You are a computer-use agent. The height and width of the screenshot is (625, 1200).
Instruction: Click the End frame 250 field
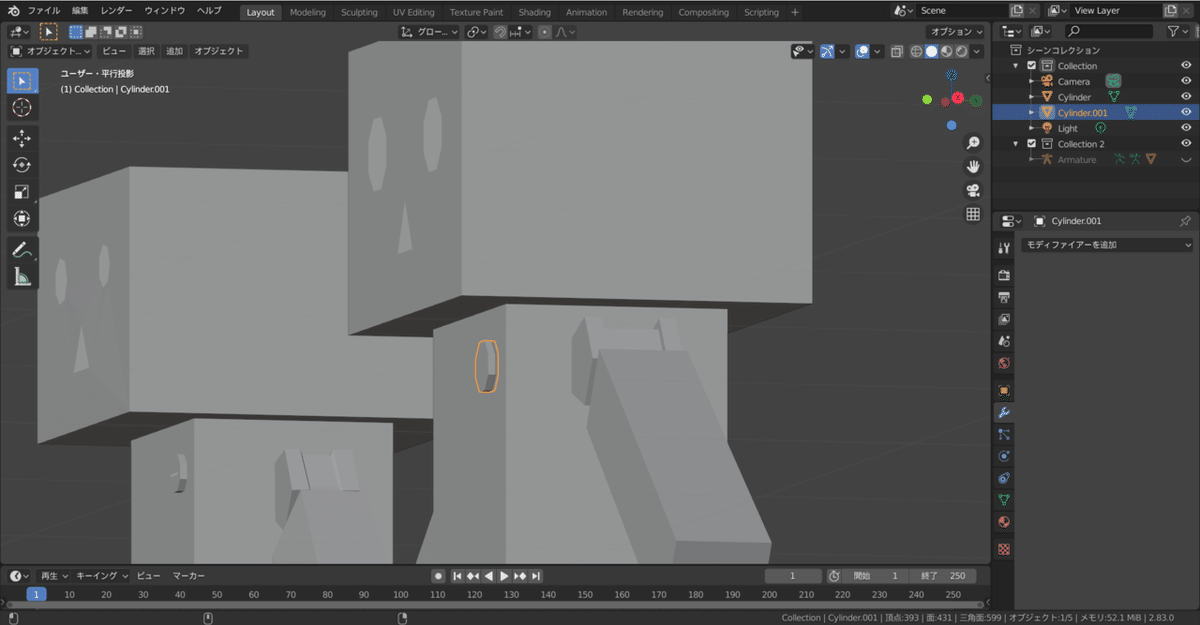pyautogui.click(x=943, y=576)
